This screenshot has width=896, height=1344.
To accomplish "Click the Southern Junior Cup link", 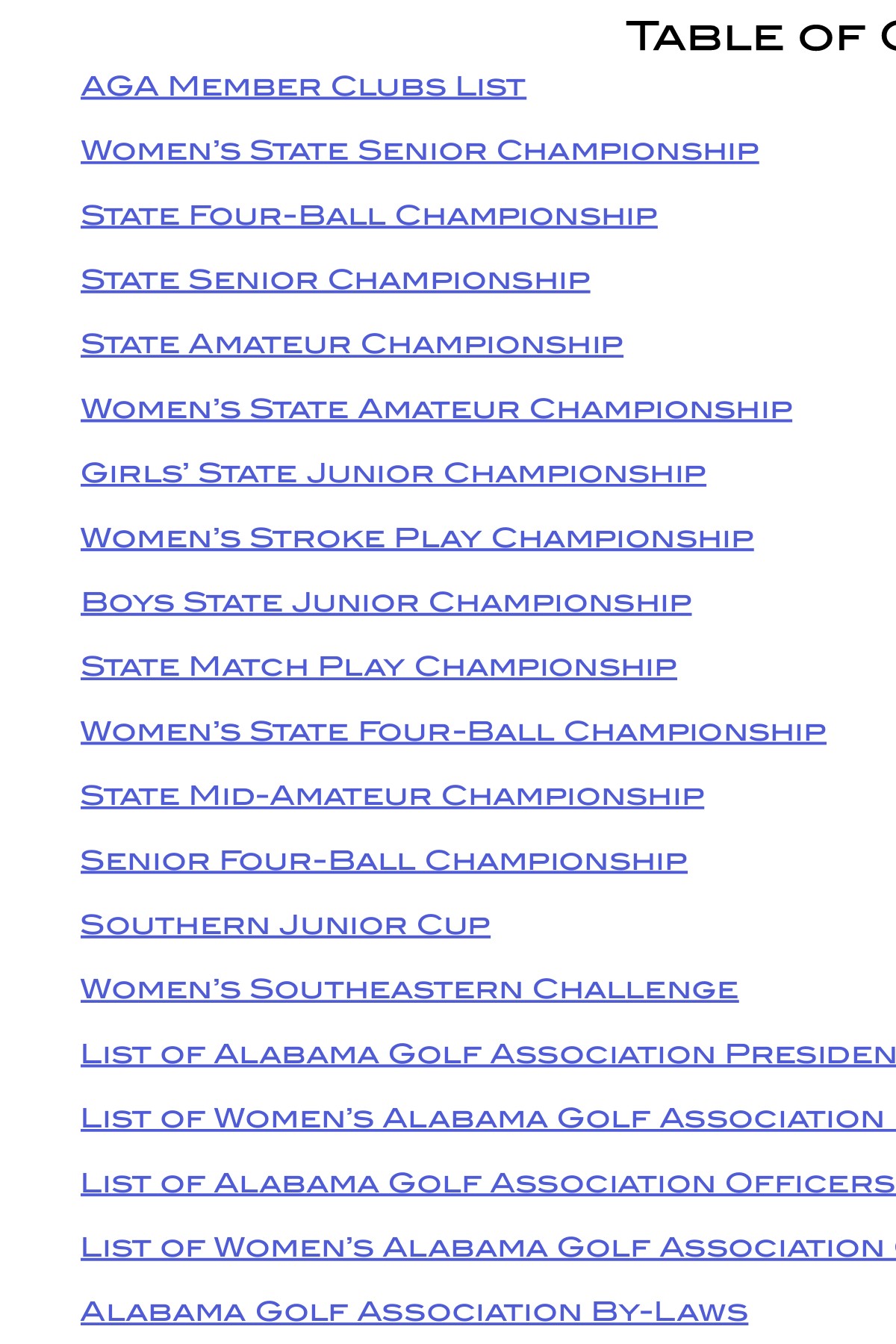I will click(x=285, y=925).
